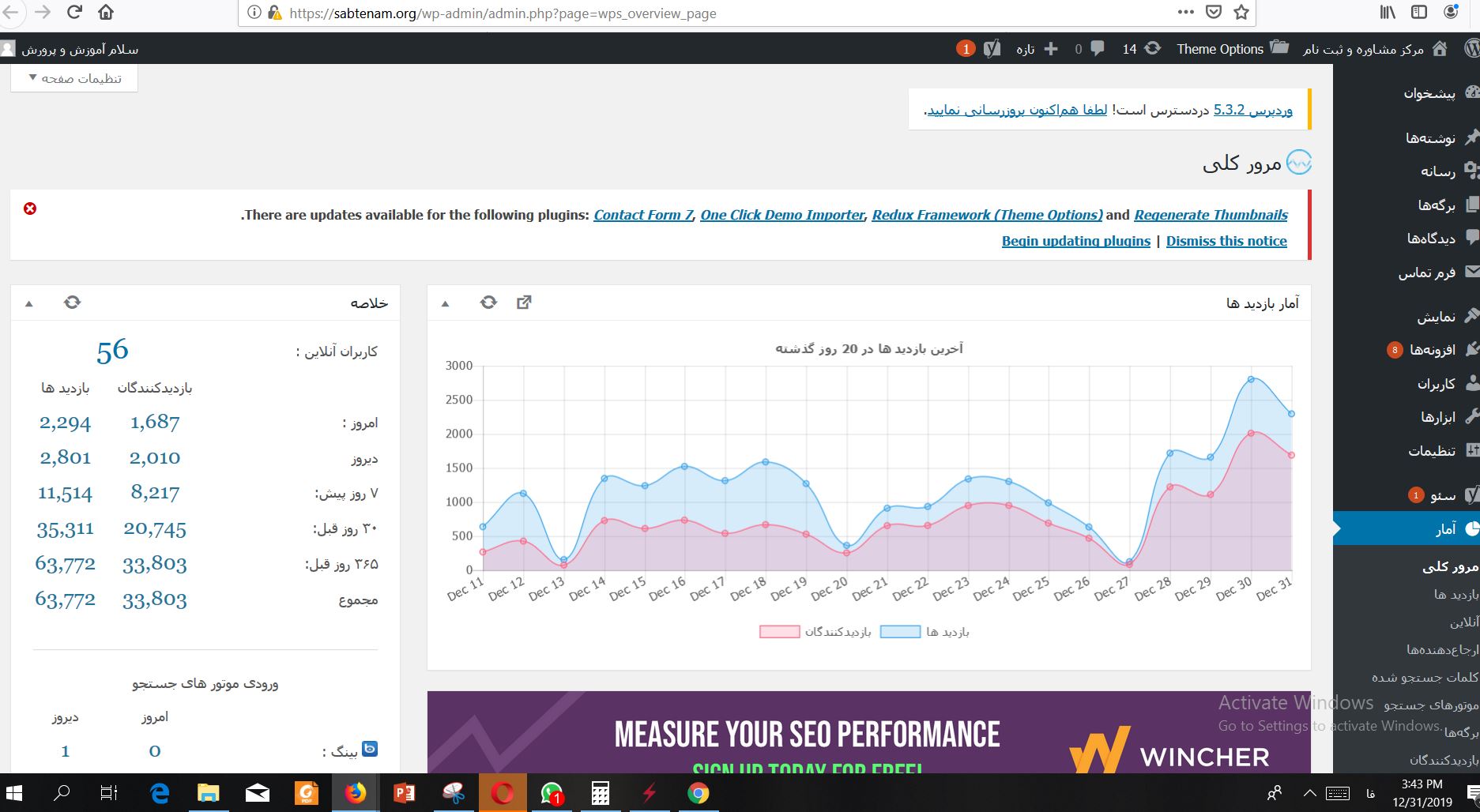This screenshot has width=1480, height=812.
Task: Open Calculator from taskbar
Action: (x=600, y=793)
